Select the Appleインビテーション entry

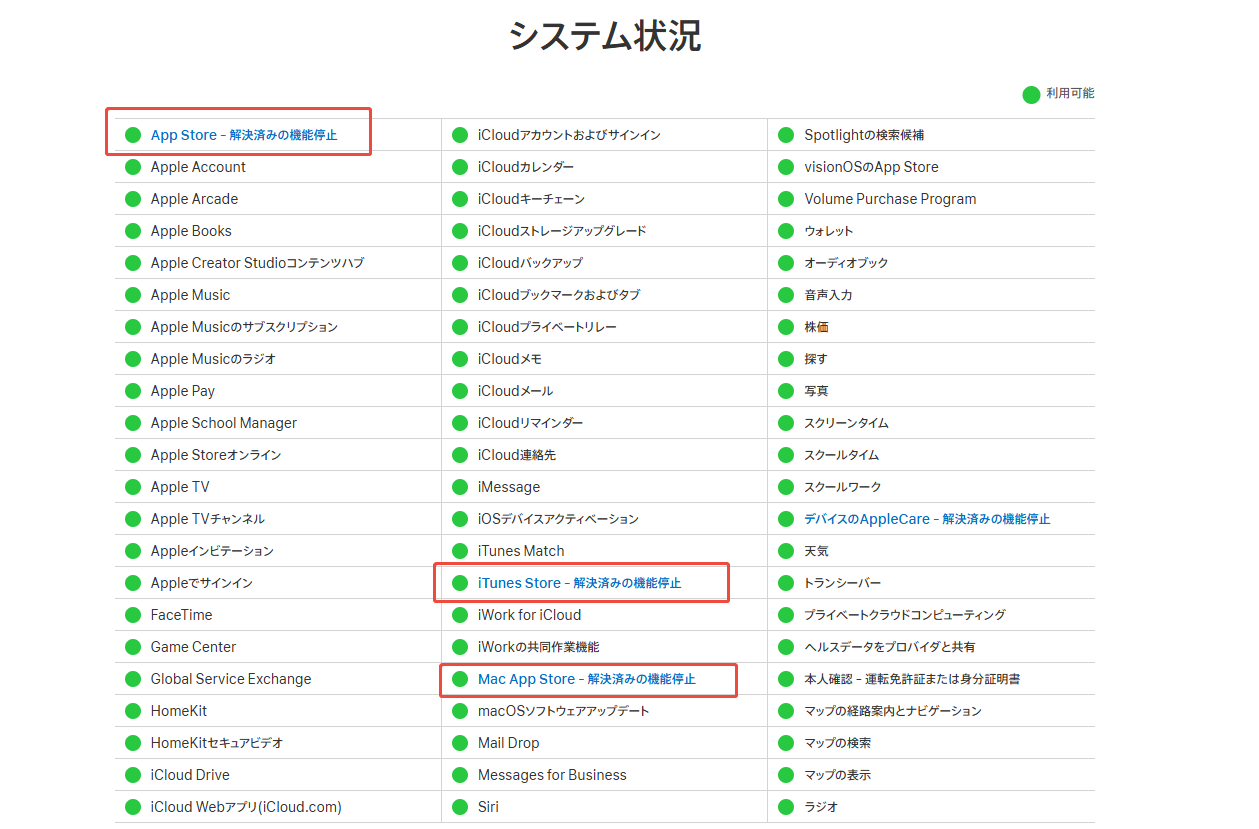[x=212, y=551]
